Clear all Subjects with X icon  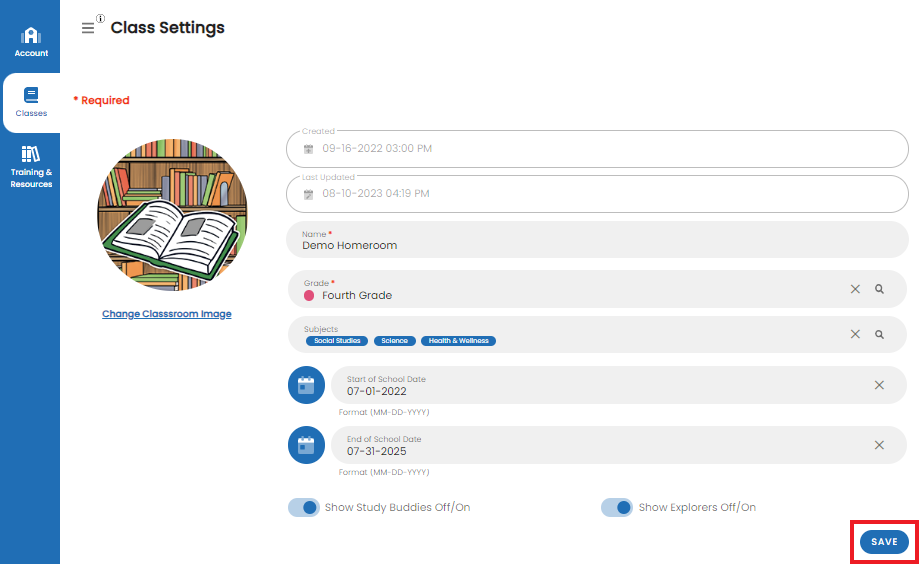pos(855,335)
